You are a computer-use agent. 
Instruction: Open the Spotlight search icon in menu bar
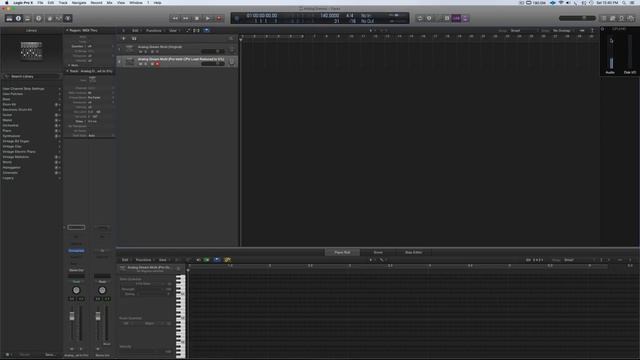[x=624, y=2]
